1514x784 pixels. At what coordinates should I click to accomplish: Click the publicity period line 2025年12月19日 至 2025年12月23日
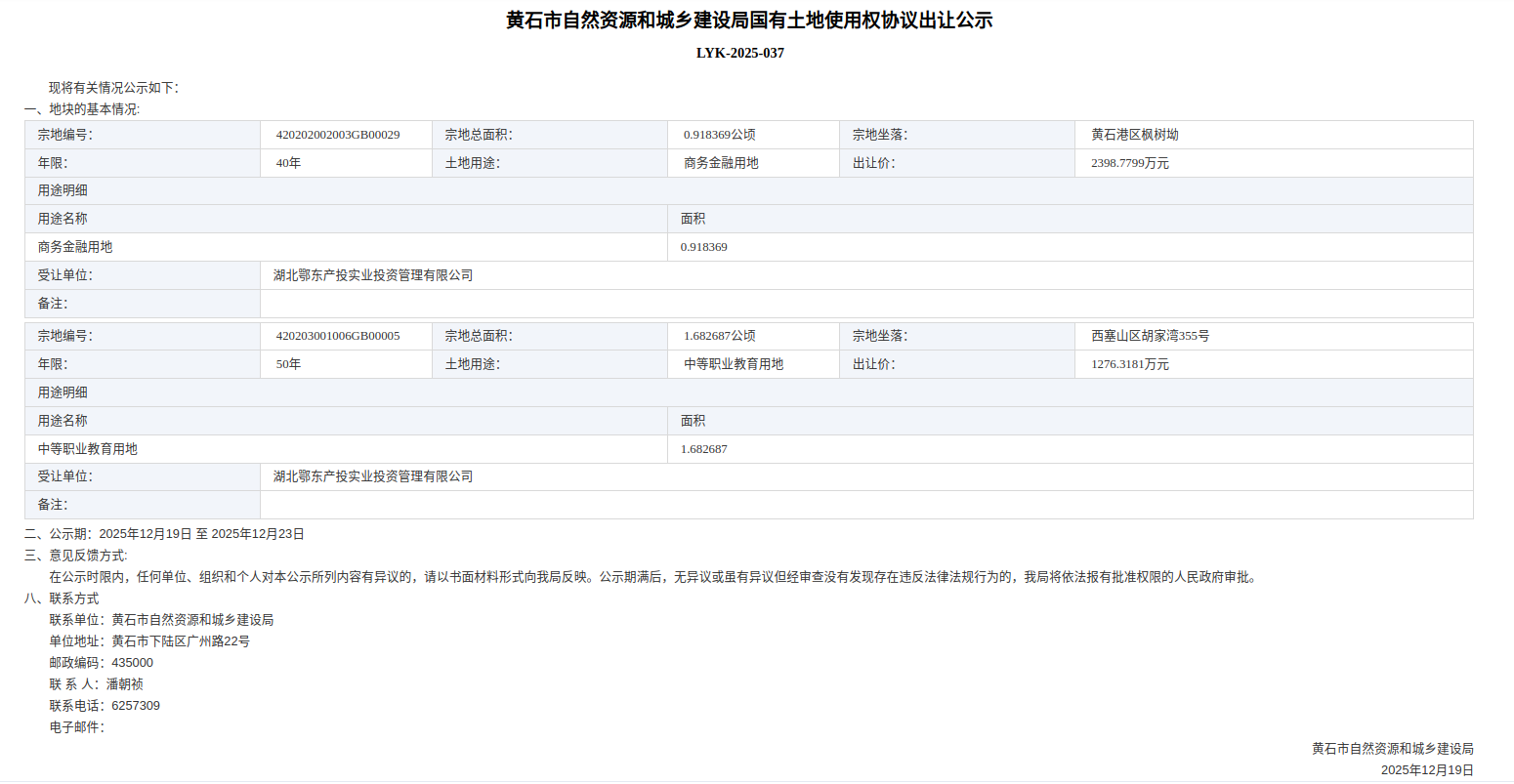pyautogui.click(x=201, y=534)
